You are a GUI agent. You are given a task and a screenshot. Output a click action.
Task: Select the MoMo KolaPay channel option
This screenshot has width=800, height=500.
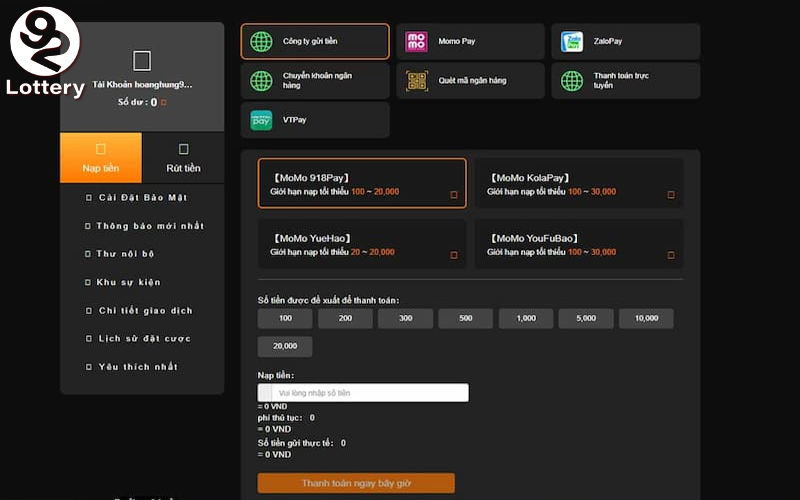[578, 184]
